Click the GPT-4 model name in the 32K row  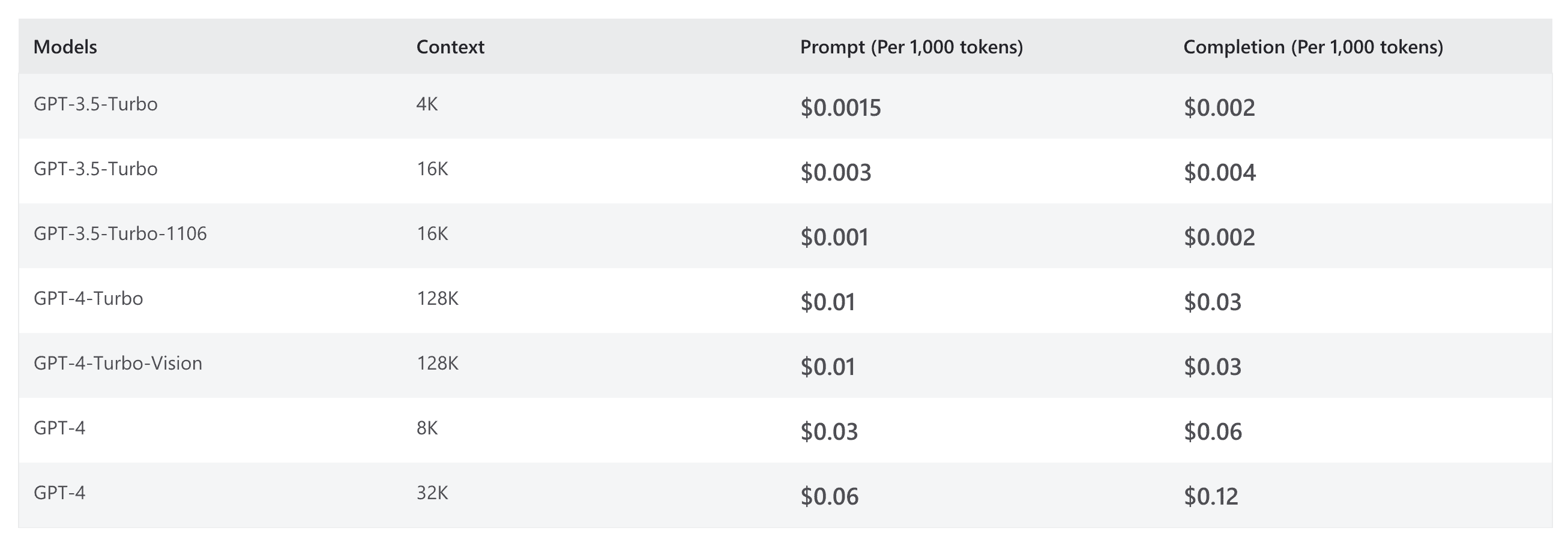(59, 493)
